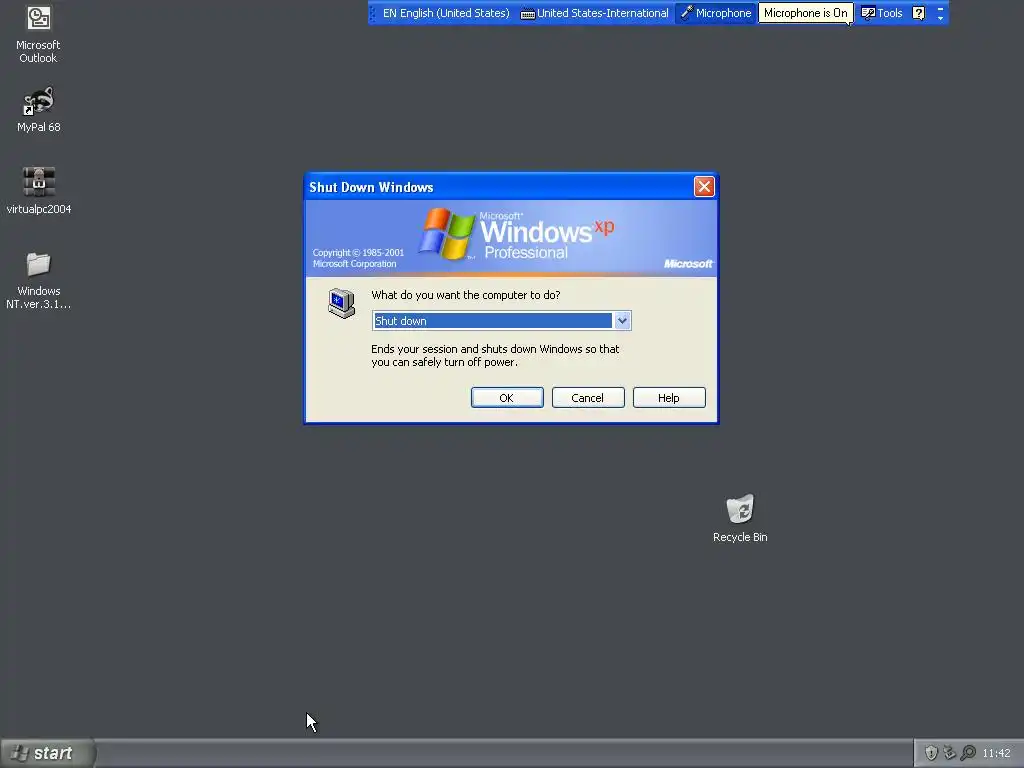Click the language bar drag handle
The image size is (1024, 768).
pyautogui.click(x=373, y=13)
